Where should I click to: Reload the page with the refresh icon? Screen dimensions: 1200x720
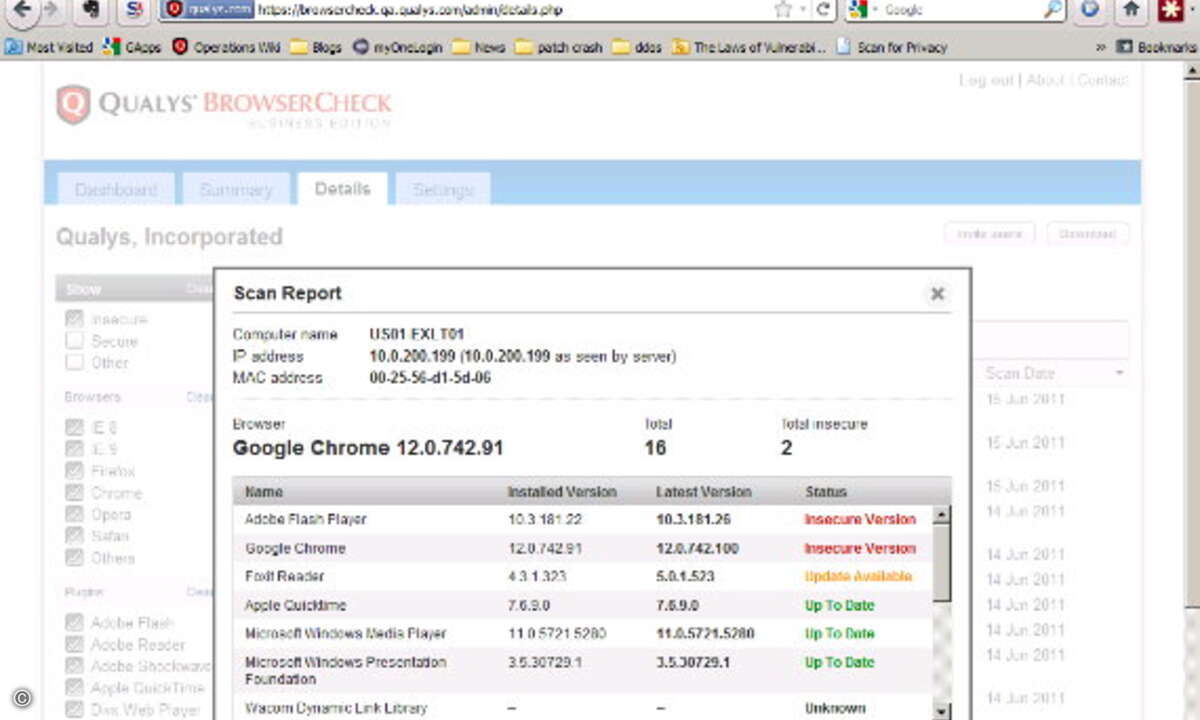(823, 10)
